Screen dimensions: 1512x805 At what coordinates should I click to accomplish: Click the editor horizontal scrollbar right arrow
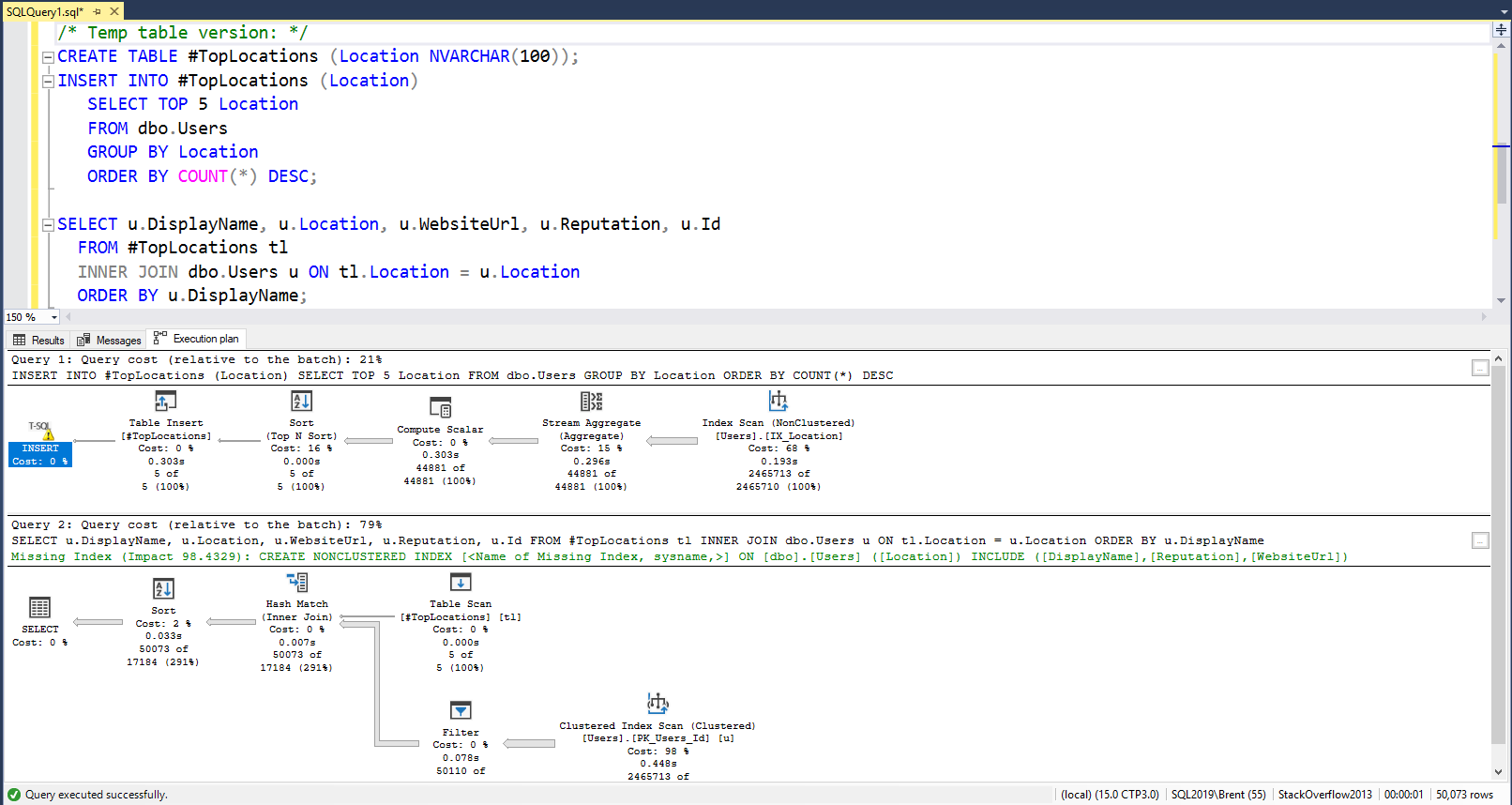[1483, 317]
